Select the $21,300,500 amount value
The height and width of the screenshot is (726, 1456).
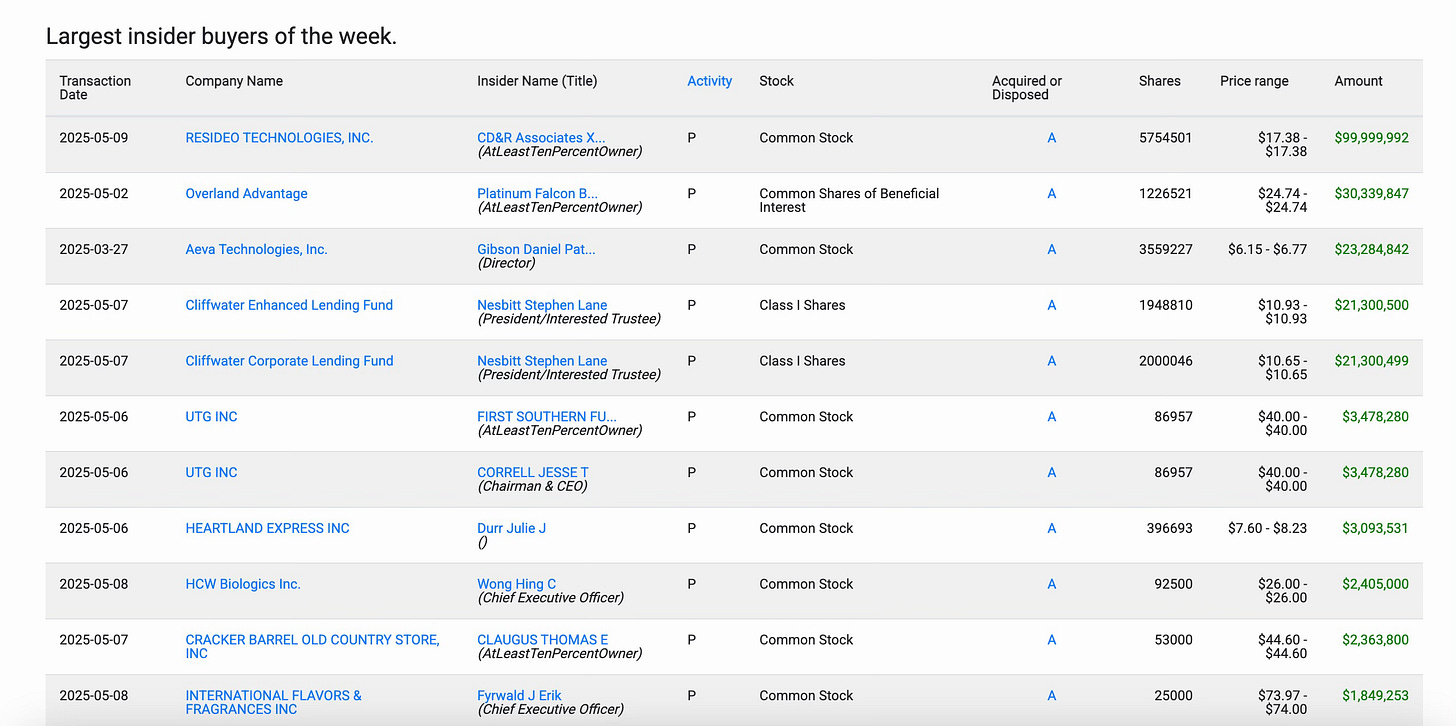pyautogui.click(x=1371, y=305)
